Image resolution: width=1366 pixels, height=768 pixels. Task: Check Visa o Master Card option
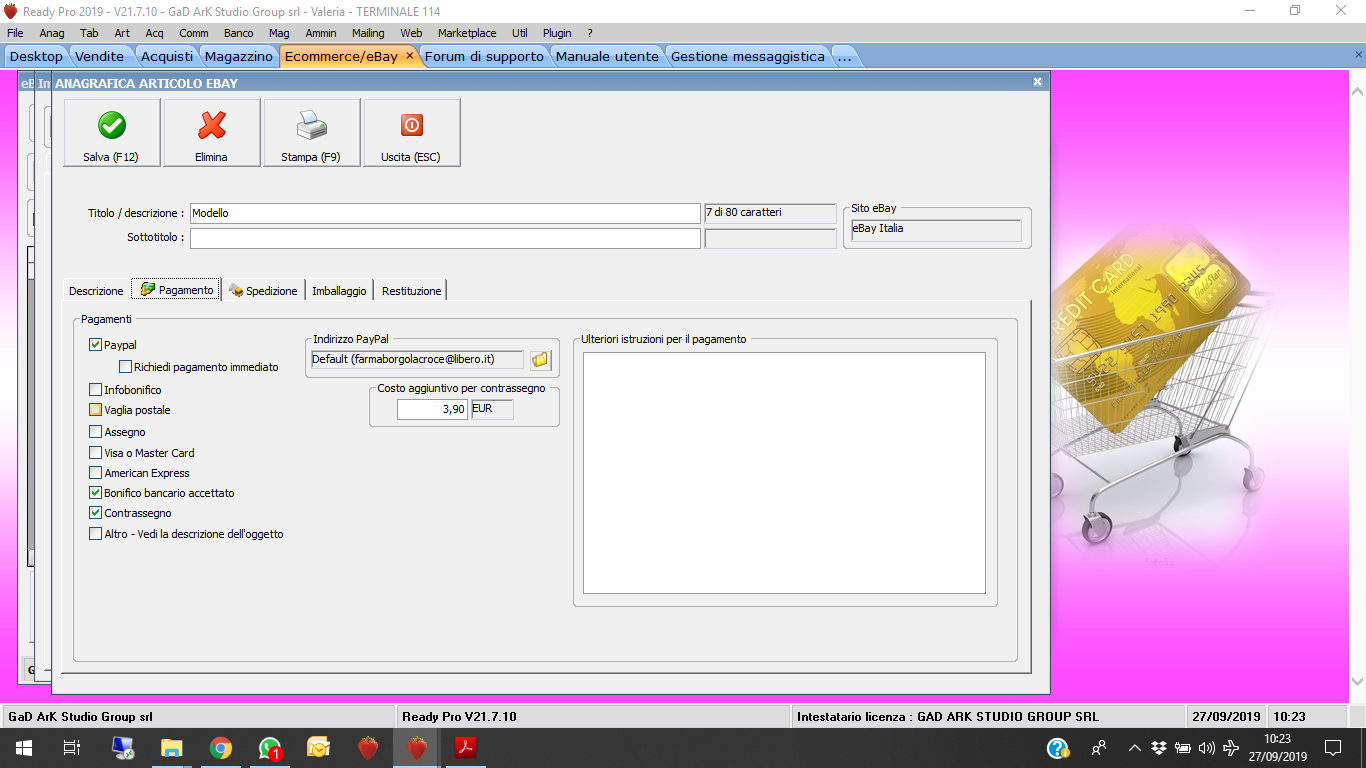click(x=96, y=453)
